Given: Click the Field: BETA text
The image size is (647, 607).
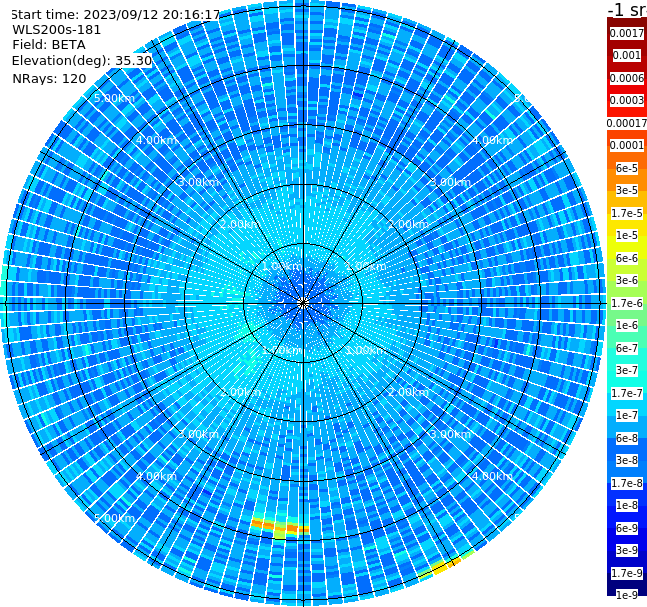Looking at the screenshot, I should (49, 45).
